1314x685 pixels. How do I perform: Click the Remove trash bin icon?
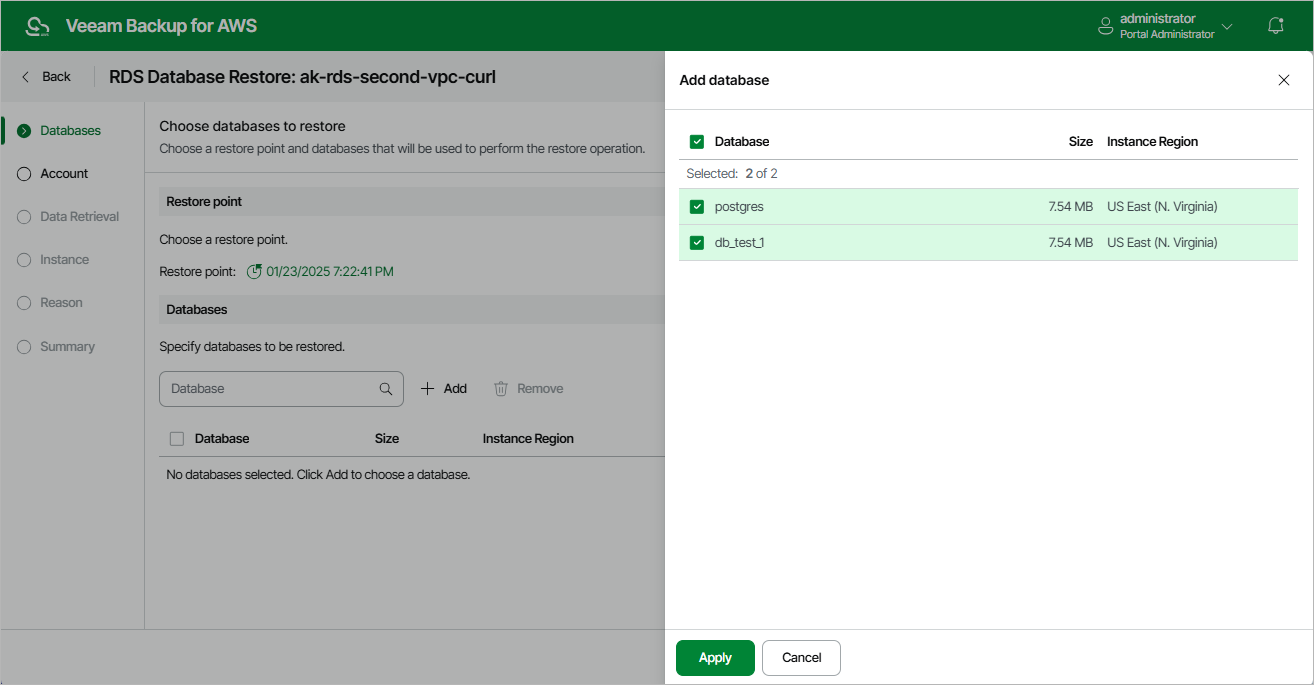click(x=501, y=388)
